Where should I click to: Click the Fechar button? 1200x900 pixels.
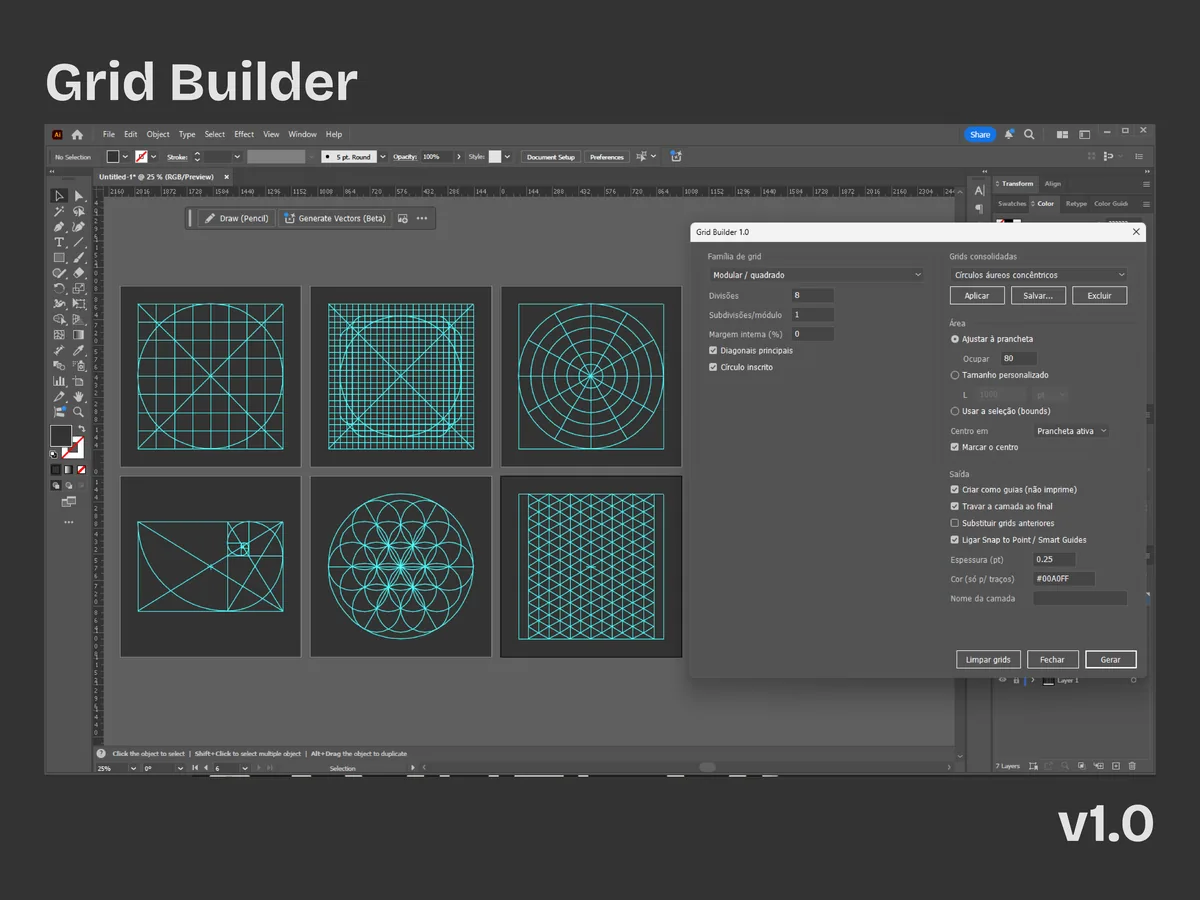[x=1052, y=659]
